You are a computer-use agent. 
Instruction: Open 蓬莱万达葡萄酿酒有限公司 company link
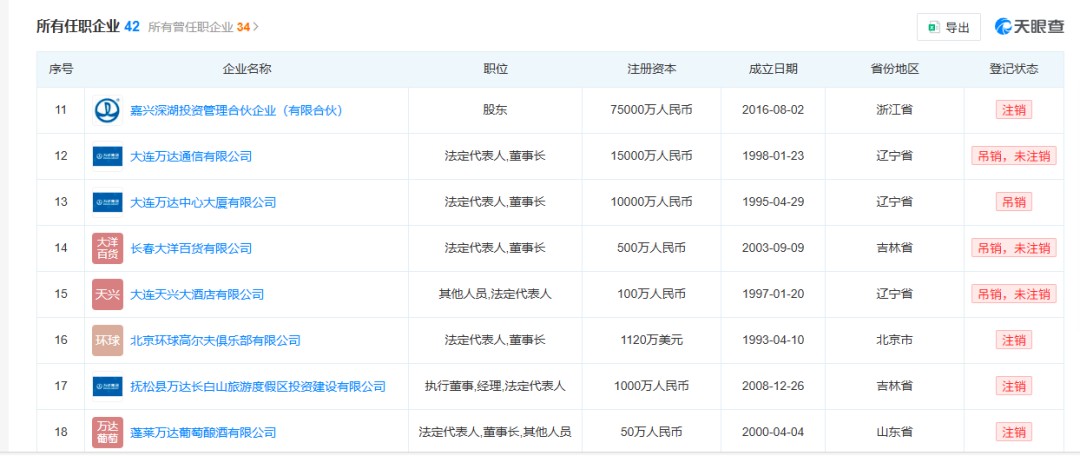tap(203, 432)
